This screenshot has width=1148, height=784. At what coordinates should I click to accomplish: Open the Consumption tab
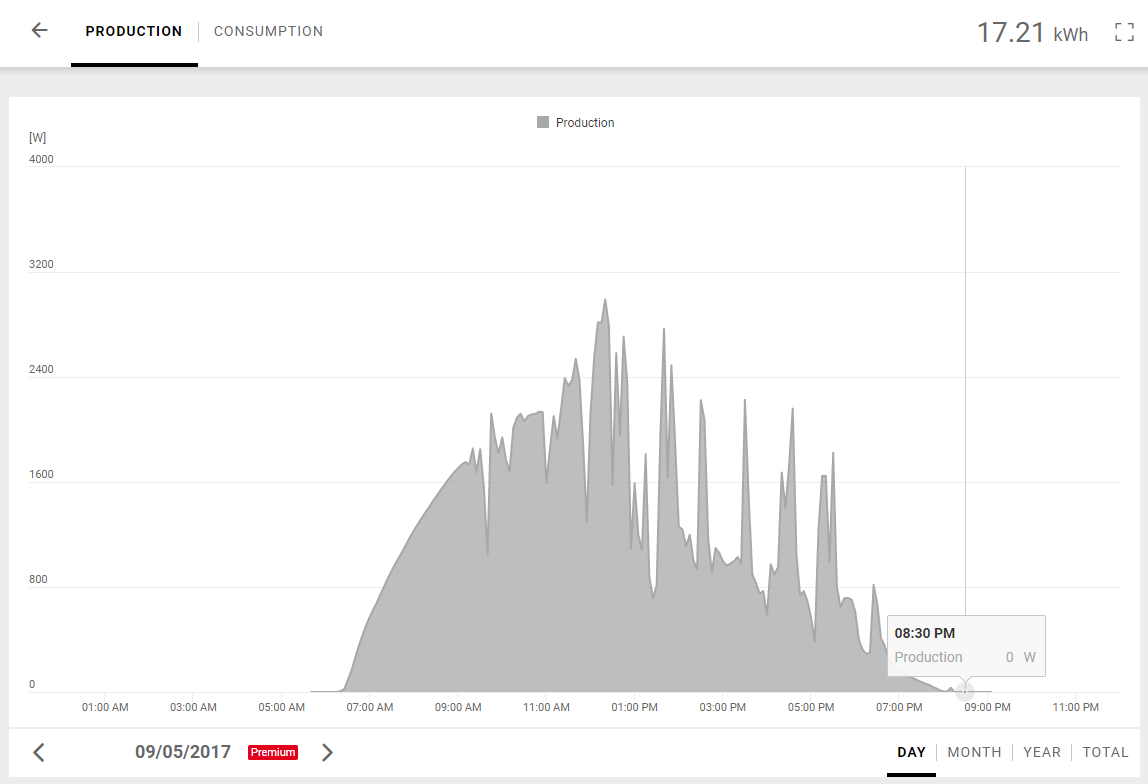coord(268,31)
